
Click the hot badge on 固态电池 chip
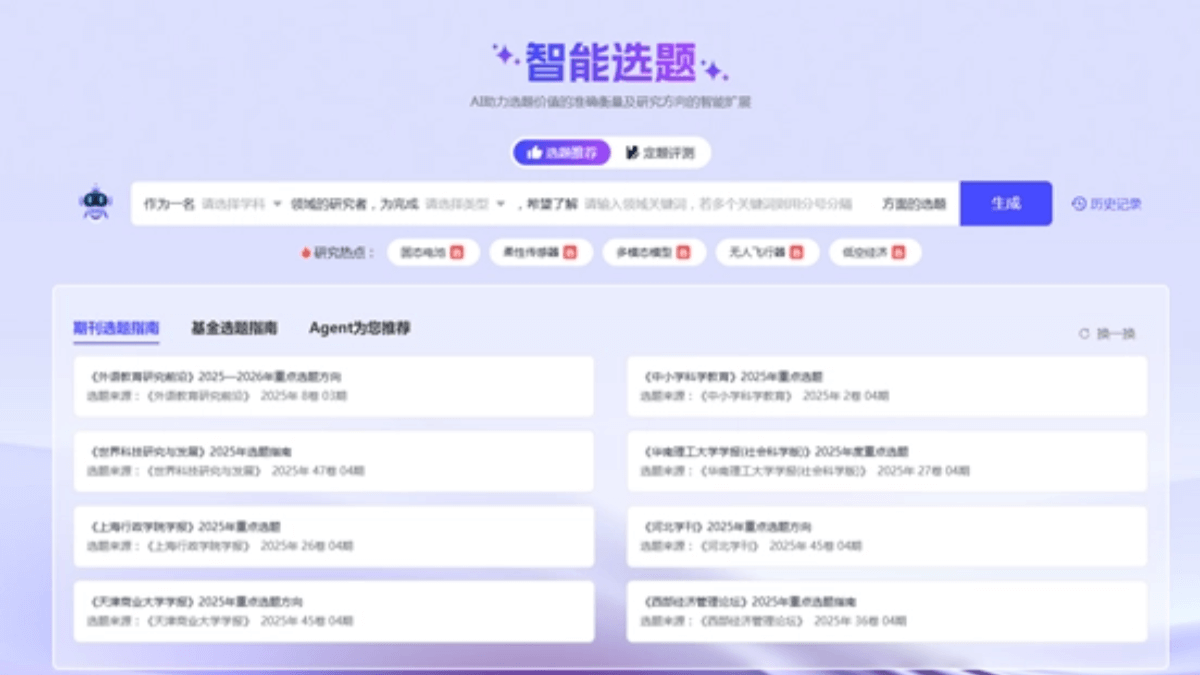[458, 253]
